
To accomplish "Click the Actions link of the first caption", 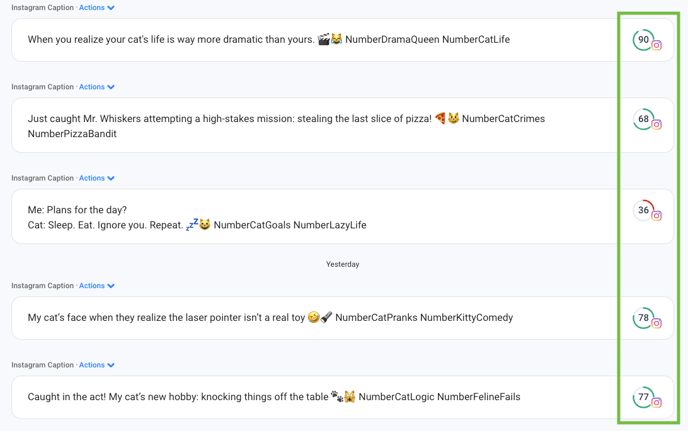I will coord(92,7).
